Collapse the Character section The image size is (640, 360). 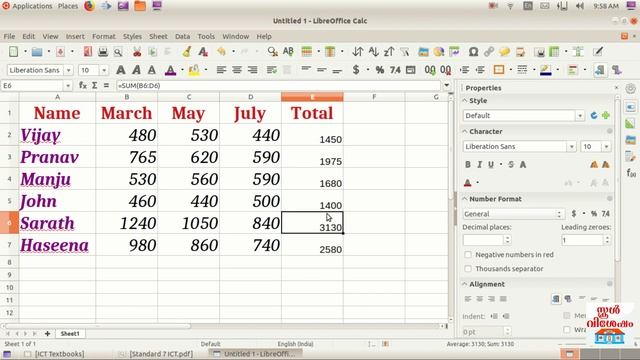point(465,131)
